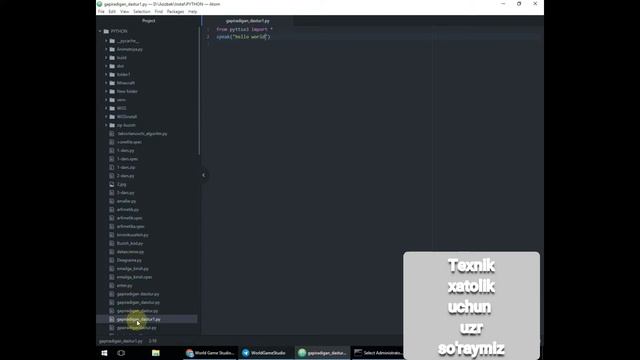This screenshot has width=640, height=360.
Task: Hide the tree view with the chevron handle
Action: (203, 175)
